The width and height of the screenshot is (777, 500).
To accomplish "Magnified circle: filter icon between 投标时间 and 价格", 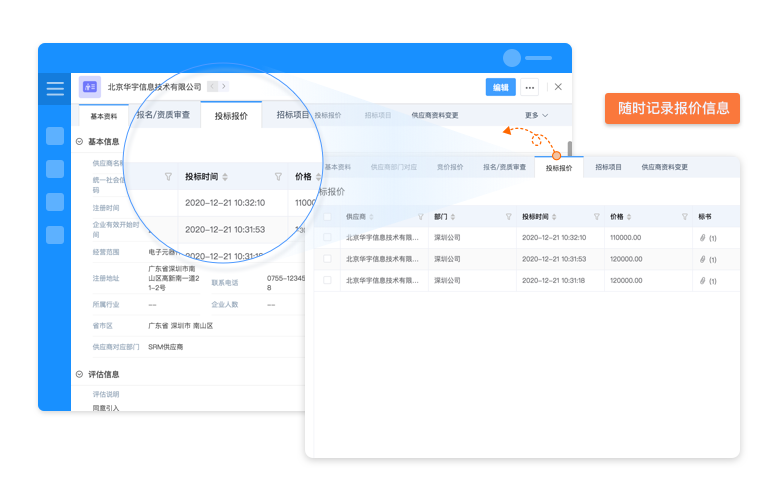I will tap(278, 176).
